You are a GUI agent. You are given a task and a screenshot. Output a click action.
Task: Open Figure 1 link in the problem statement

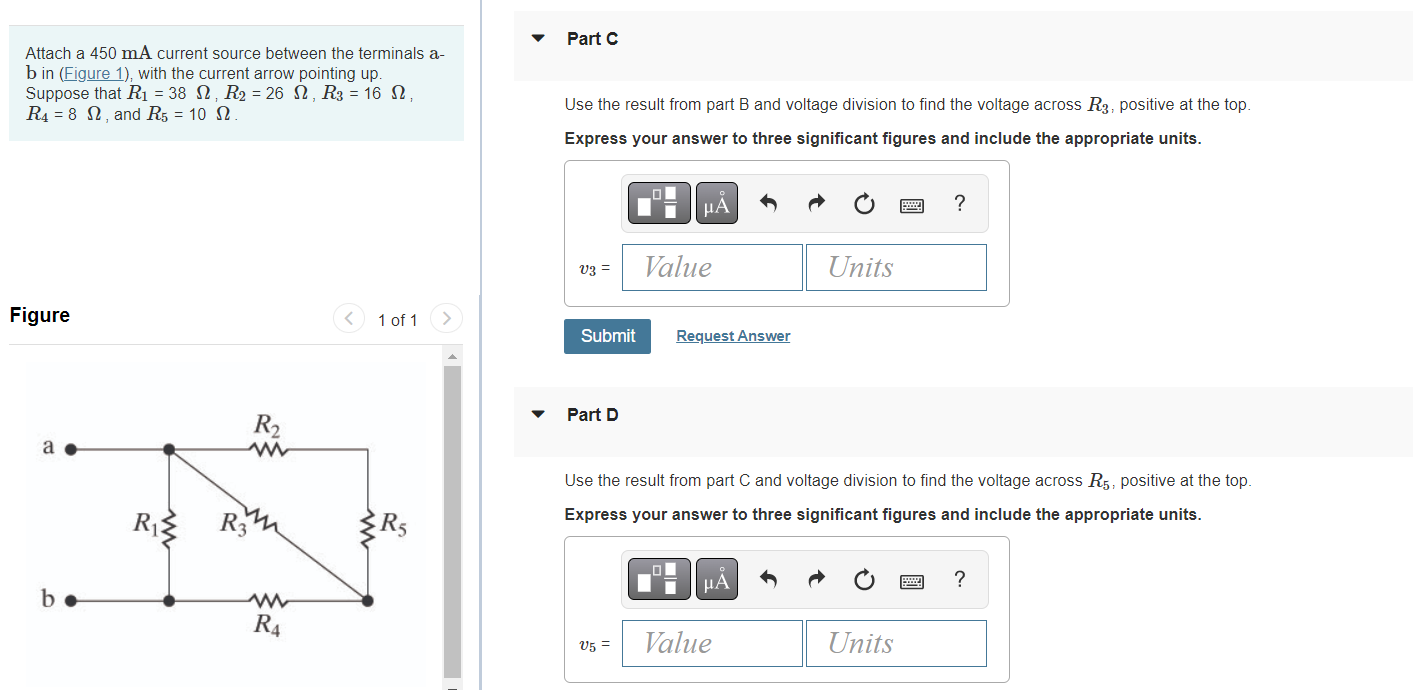[x=94, y=72]
